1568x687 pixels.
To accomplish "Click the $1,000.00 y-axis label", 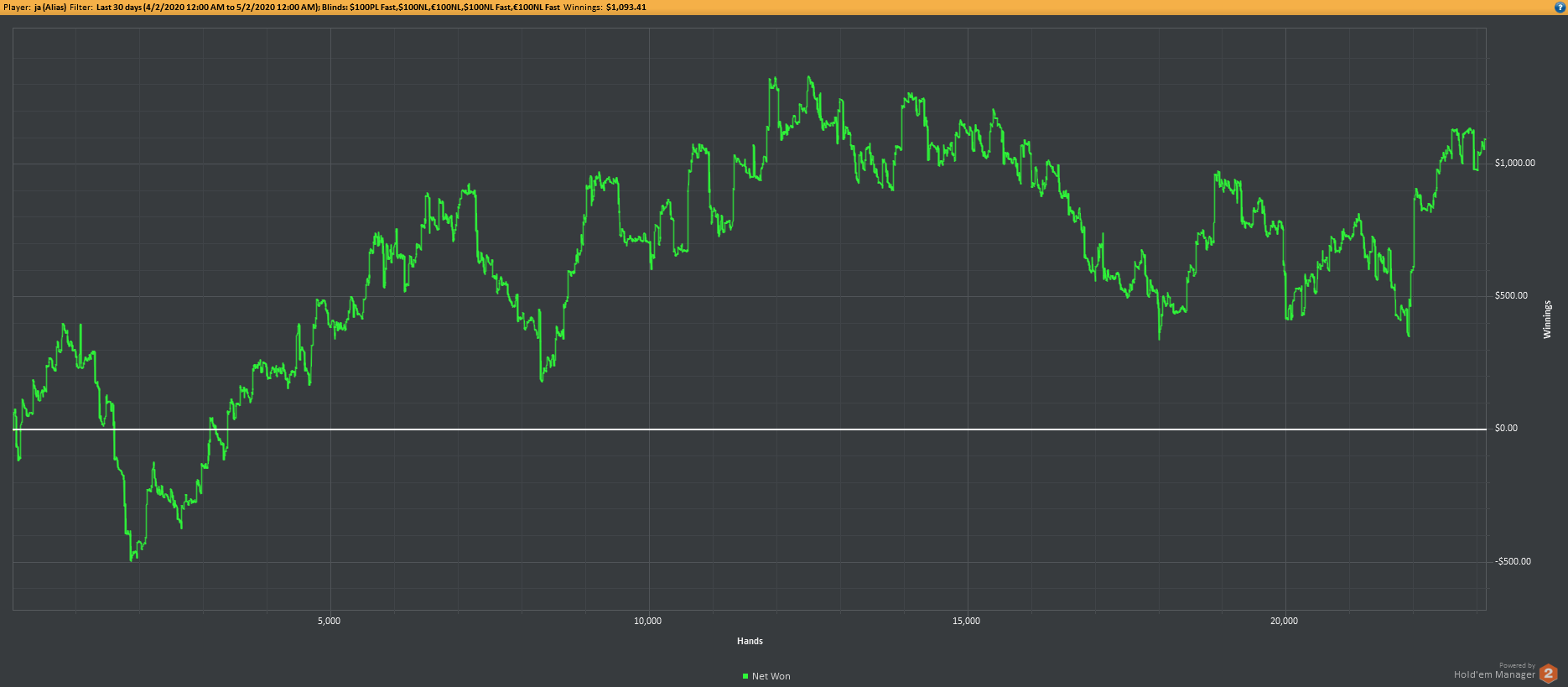I will click(x=1515, y=163).
